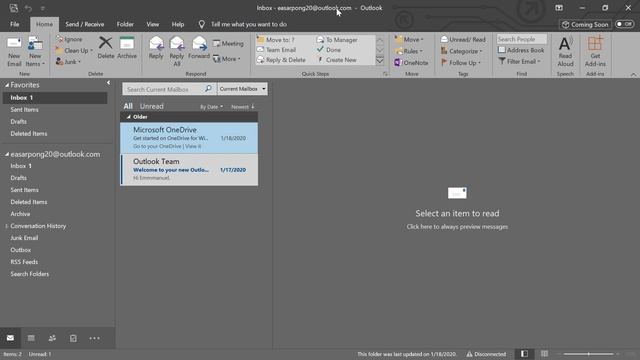The image size is (640, 360).
Task: Toggle Unread/Read status
Action: 463,39
